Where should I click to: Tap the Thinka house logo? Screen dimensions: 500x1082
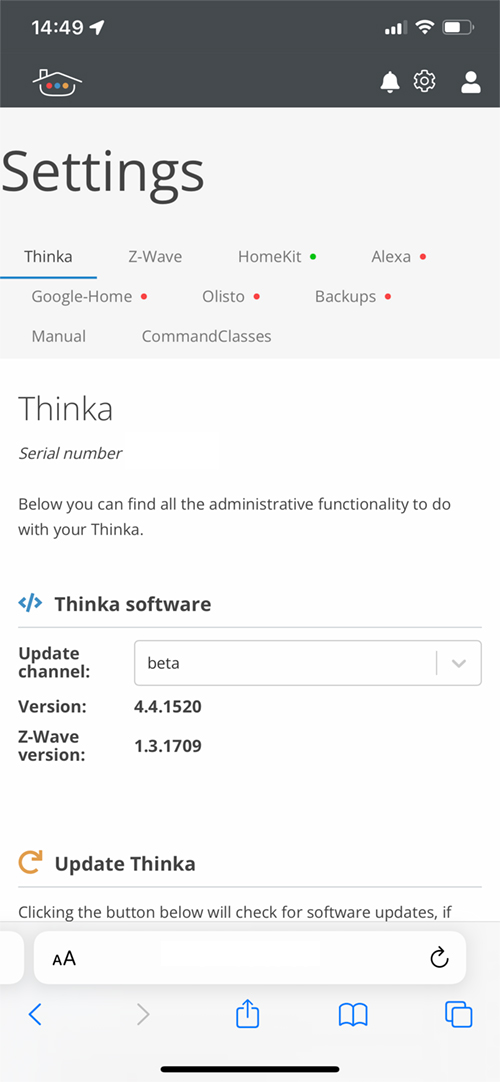coord(57,83)
